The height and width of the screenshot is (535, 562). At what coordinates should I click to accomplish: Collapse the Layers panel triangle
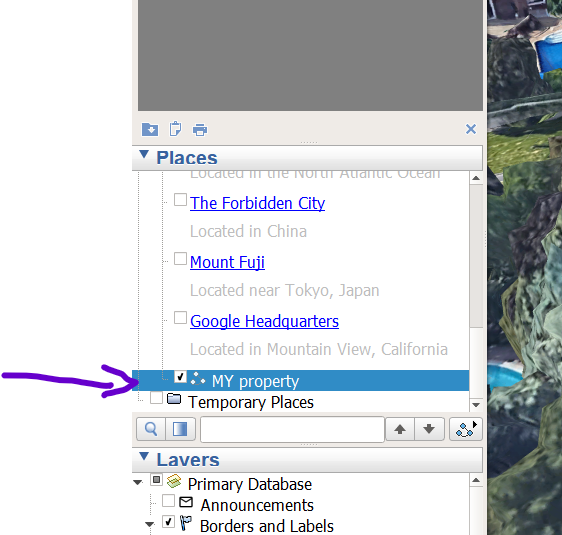(x=144, y=457)
